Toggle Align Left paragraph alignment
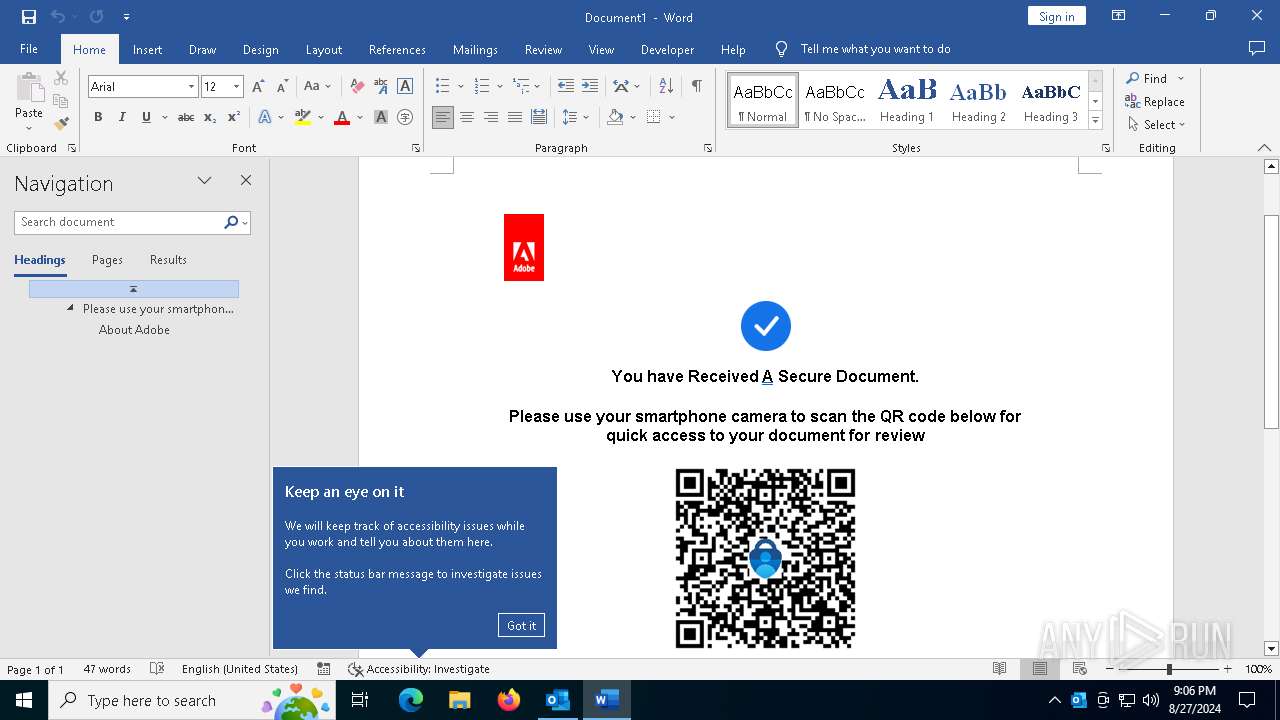 (x=443, y=117)
